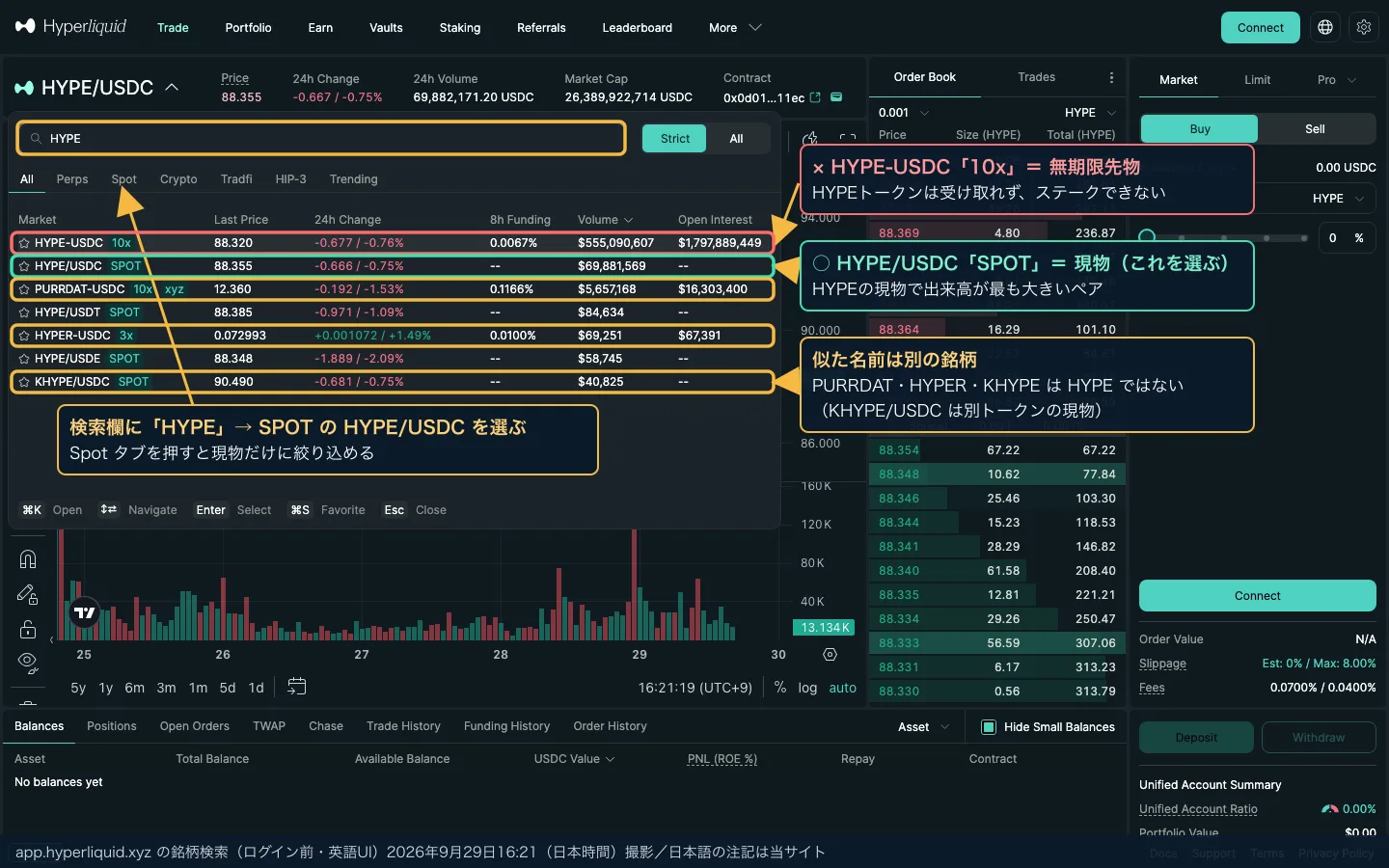Sort by Volume column header
Viewport: 1389px width, 868px height.
(x=605, y=220)
